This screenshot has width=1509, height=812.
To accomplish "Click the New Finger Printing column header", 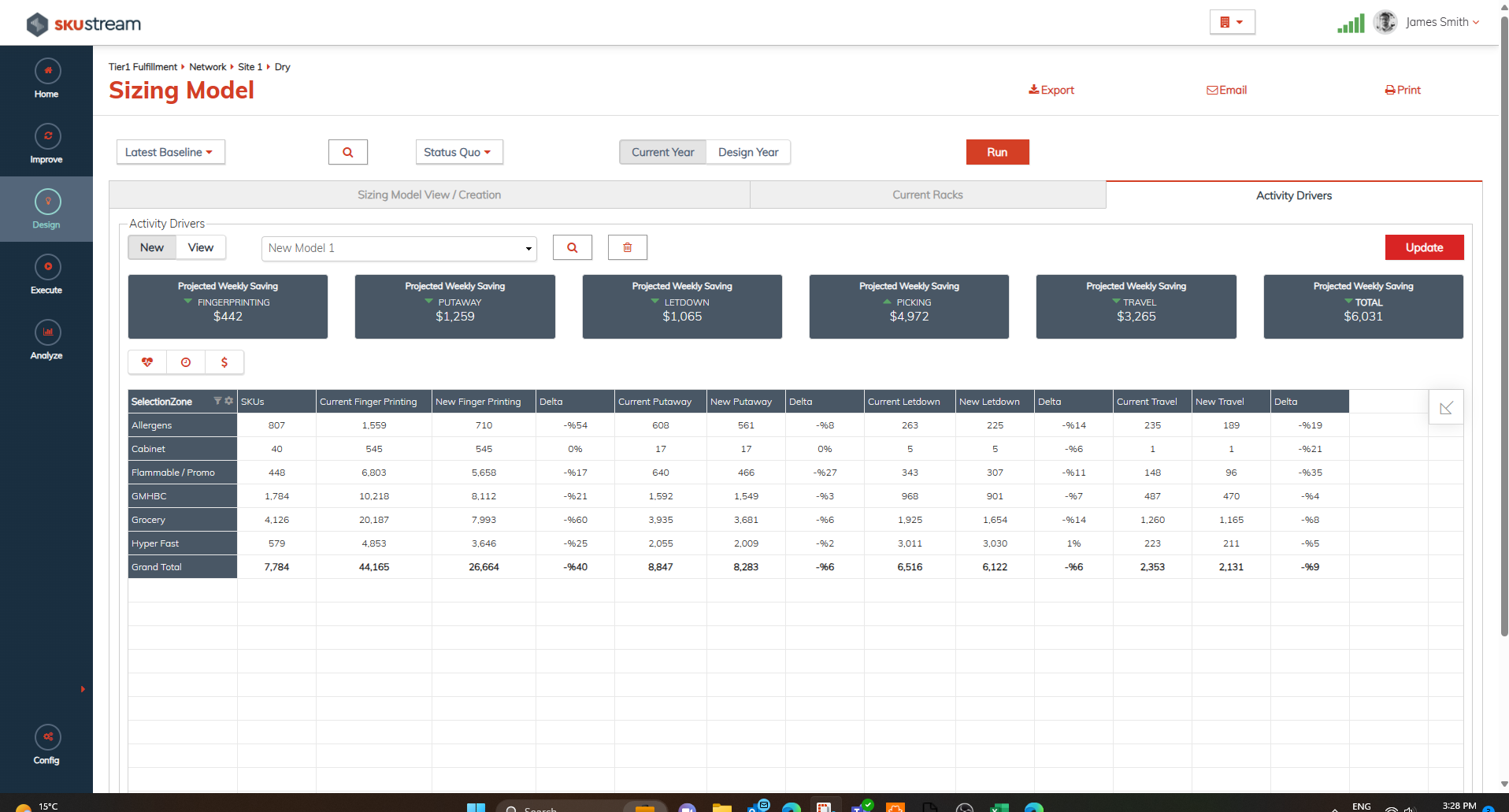I will coord(484,402).
